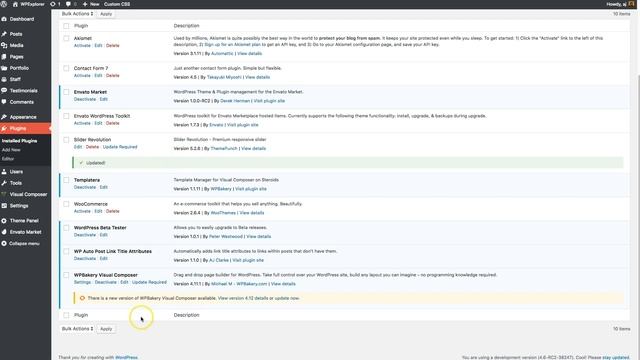Open Custom CSS in the admin bar
This screenshot has width=640, height=360.
117,4
